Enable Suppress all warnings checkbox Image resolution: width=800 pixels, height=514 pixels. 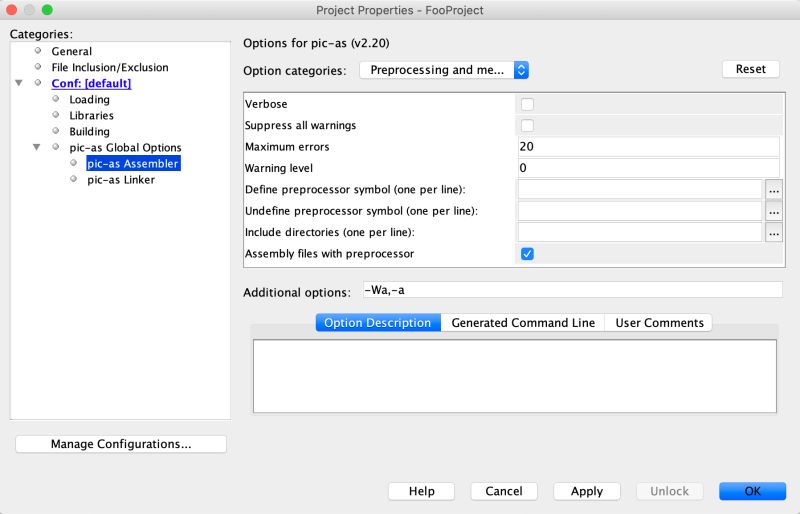(527, 126)
